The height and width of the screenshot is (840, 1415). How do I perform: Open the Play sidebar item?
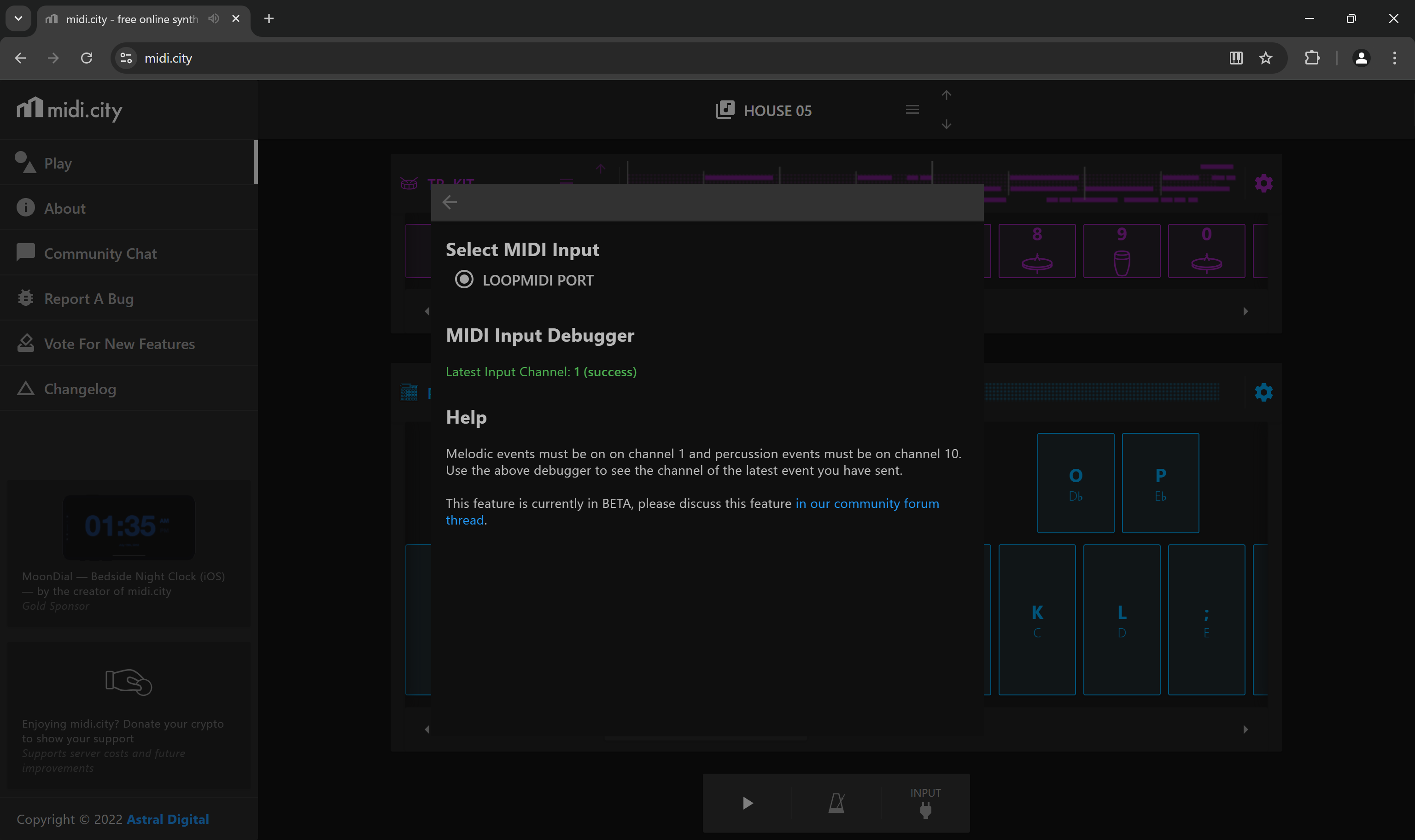128,163
